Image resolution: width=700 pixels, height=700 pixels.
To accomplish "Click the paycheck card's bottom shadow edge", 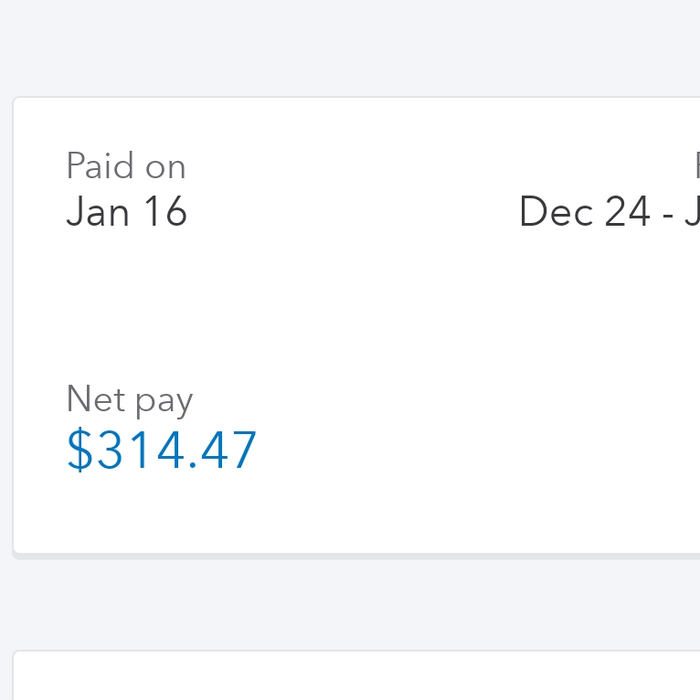I will coord(350,555).
